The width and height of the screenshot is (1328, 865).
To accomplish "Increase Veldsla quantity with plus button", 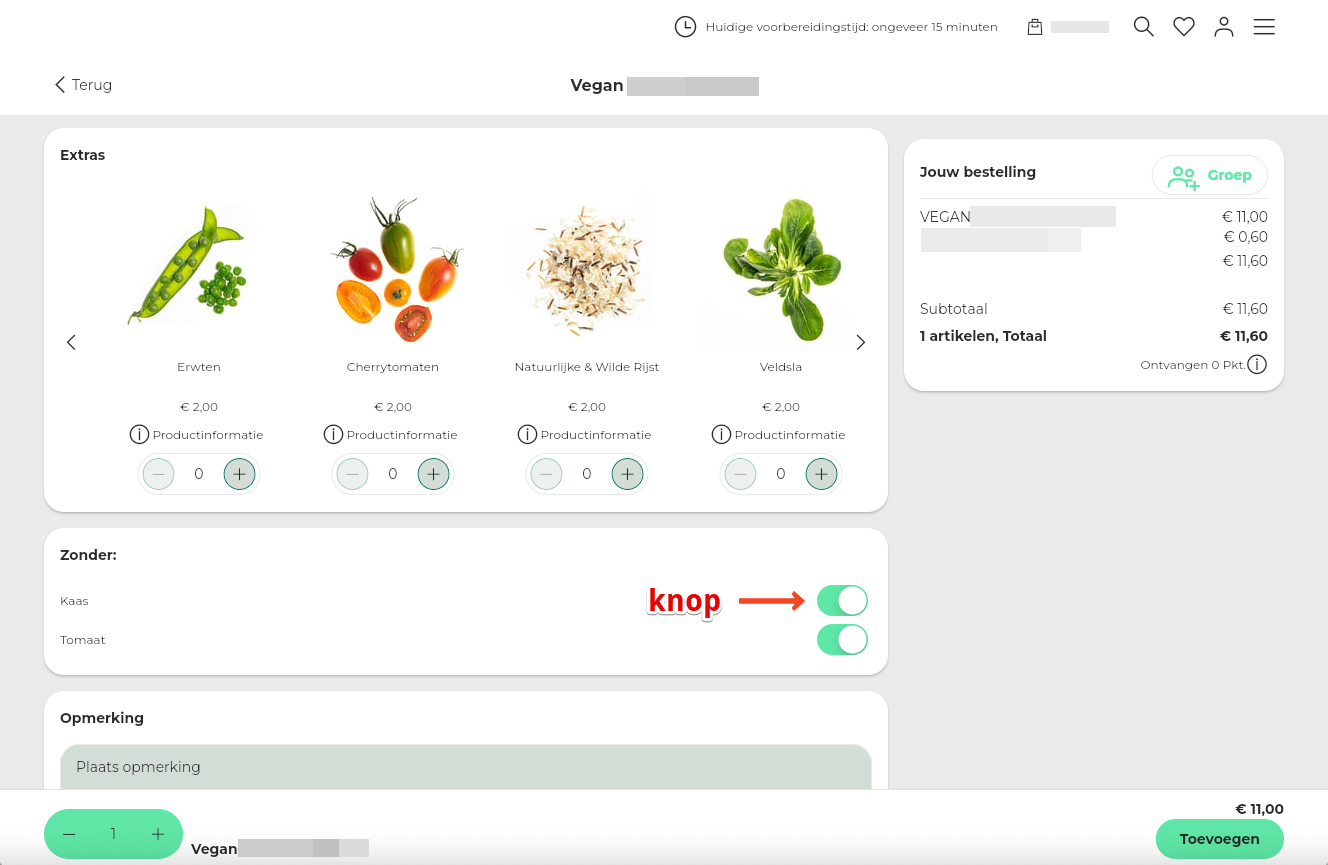I will (821, 474).
